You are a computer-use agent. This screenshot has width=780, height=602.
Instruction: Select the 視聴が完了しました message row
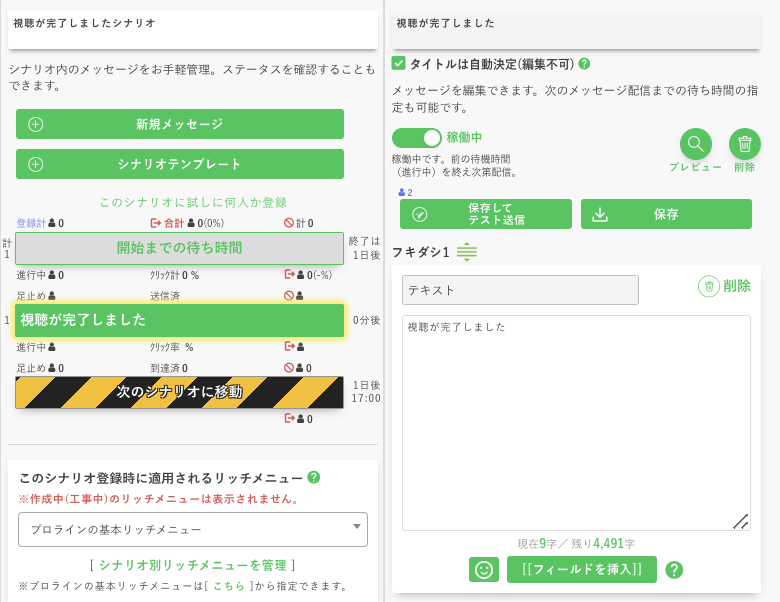(x=179, y=320)
